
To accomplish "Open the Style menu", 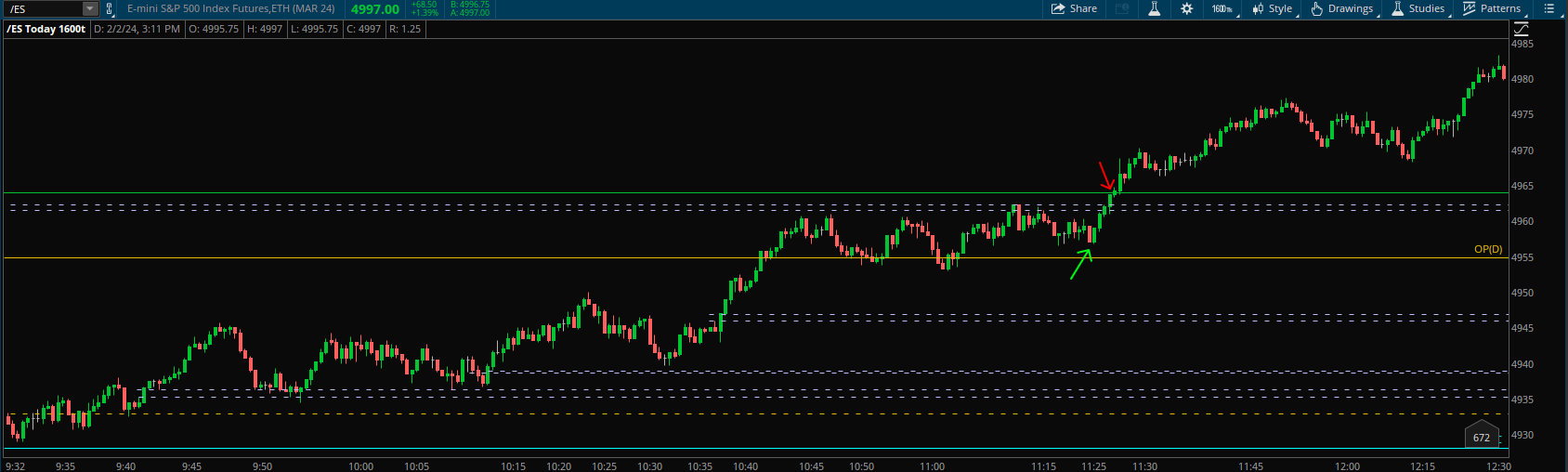I will (x=1272, y=8).
